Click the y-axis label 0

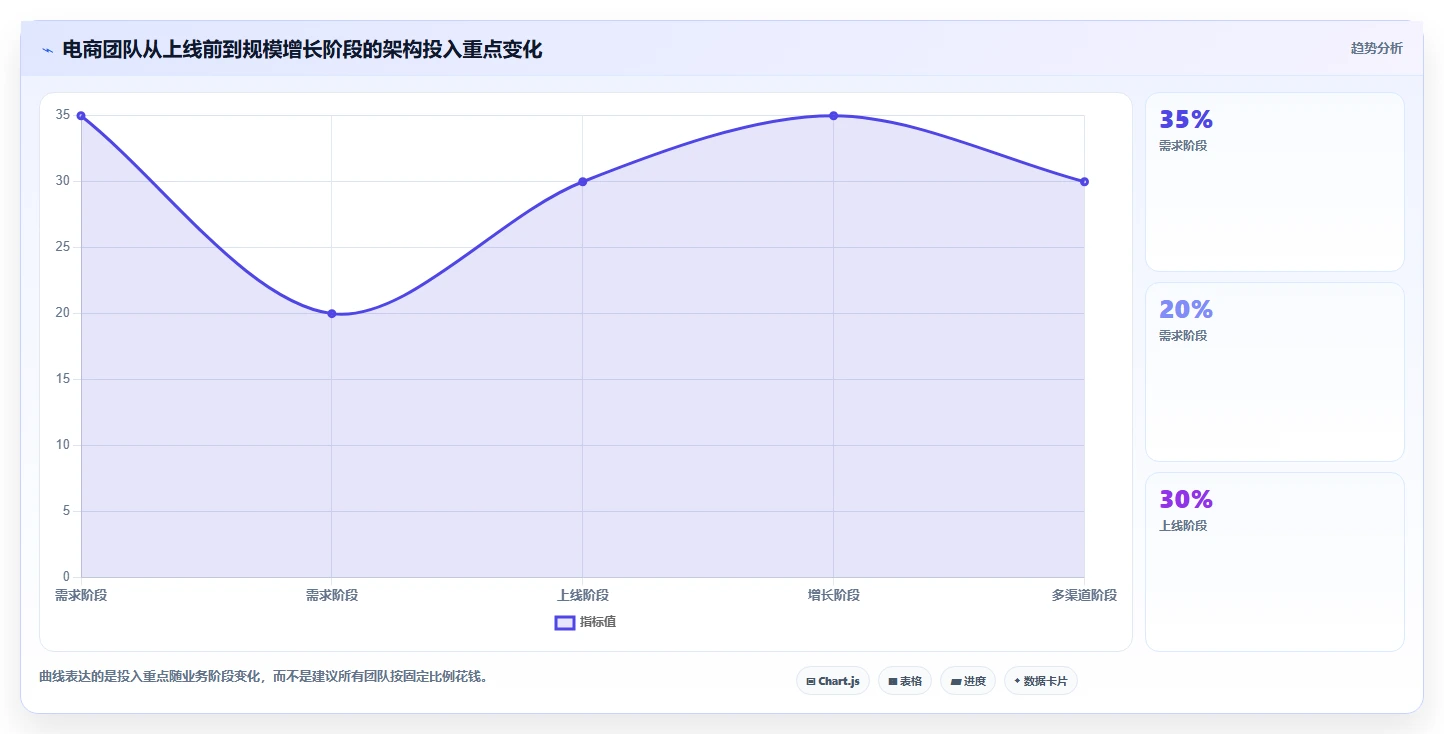click(66, 577)
